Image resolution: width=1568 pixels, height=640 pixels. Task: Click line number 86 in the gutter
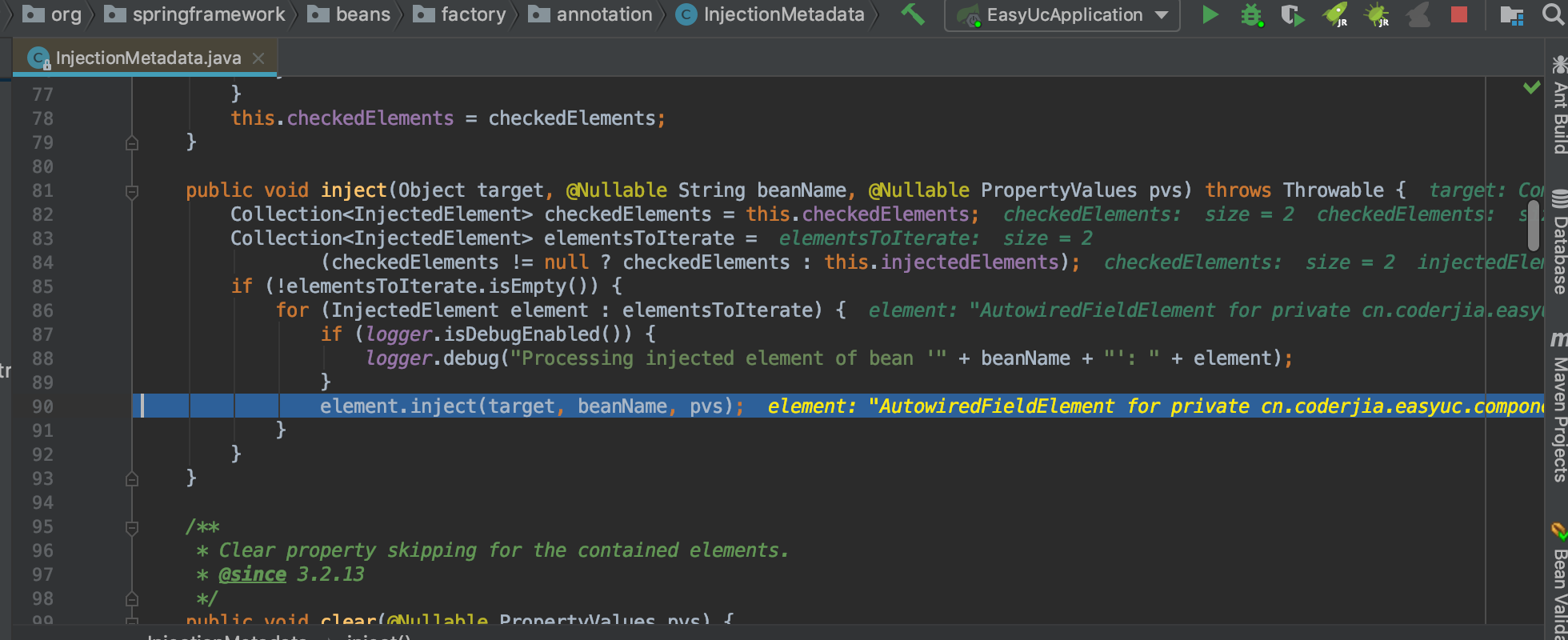click(42, 310)
